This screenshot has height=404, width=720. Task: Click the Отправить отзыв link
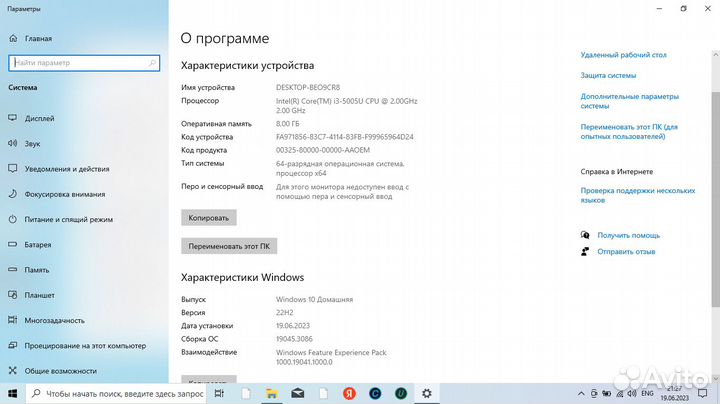point(626,252)
